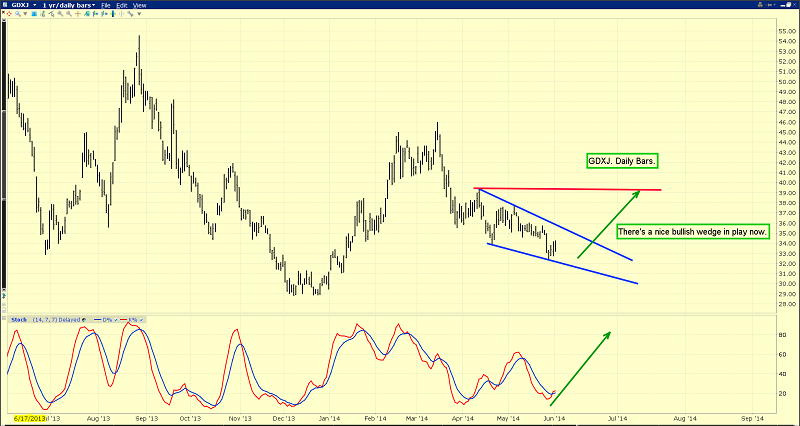Click the 55.00 price axis label
Image resolution: width=800 pixels, height=426 pixels.
(x=786, y=31)
